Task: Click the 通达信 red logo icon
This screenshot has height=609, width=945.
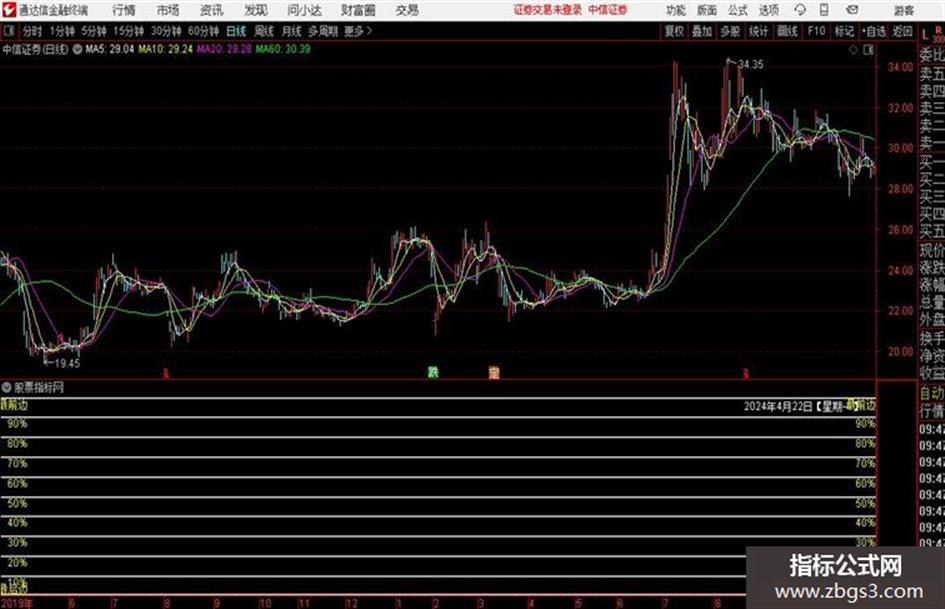Action: pyautogui.click(x=8, y=10)
